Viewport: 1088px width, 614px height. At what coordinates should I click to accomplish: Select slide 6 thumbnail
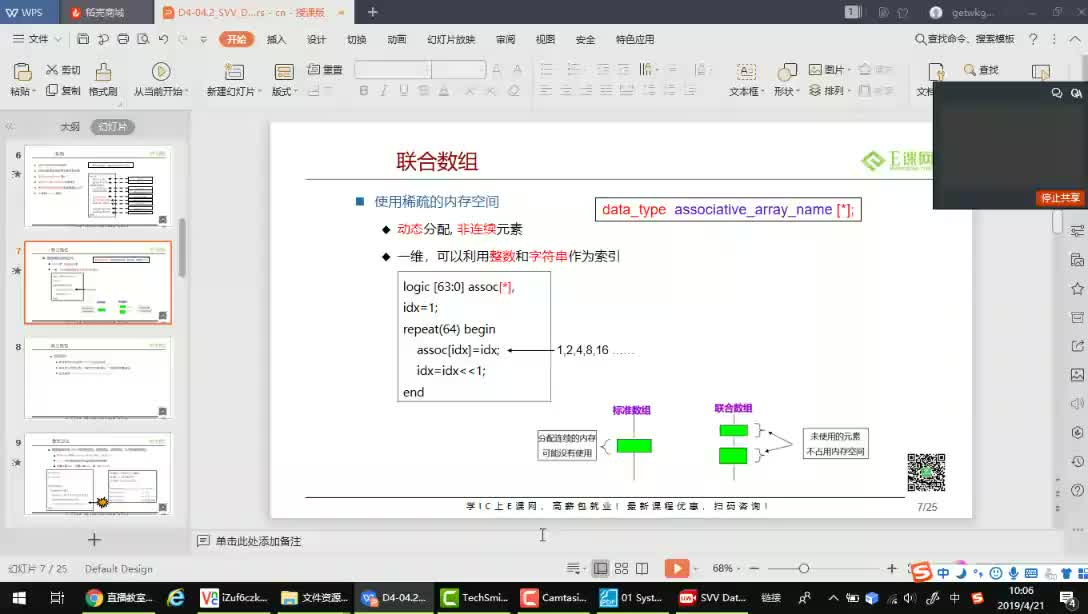pyautogui.click(x=98, y=187)
